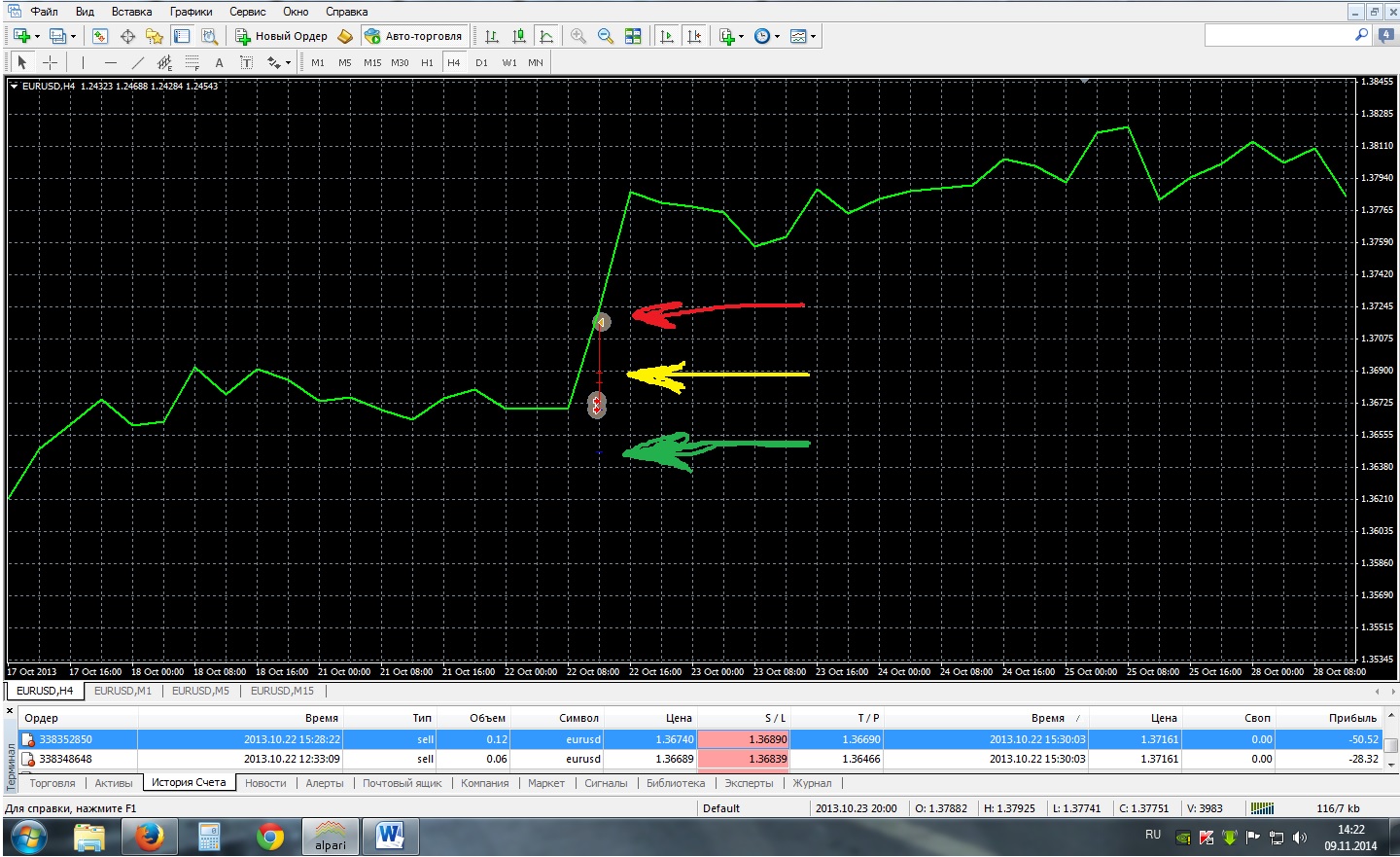Toggle chart auto scroll icon
1400x857 pixels.
[x=666, y=36]
